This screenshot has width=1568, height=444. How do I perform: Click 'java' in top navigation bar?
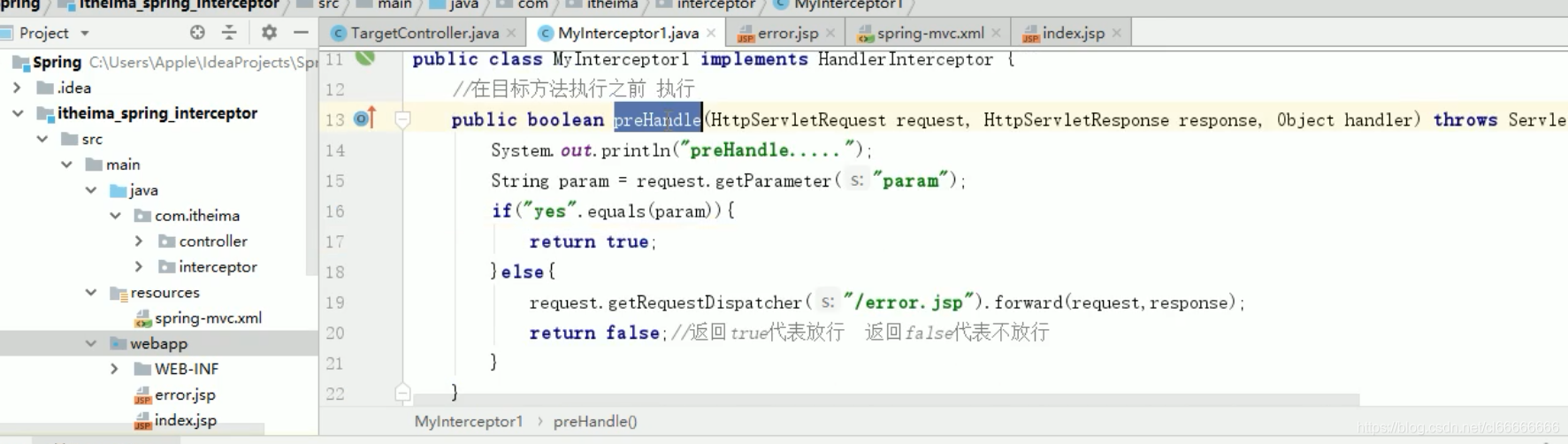coord(463,4)
